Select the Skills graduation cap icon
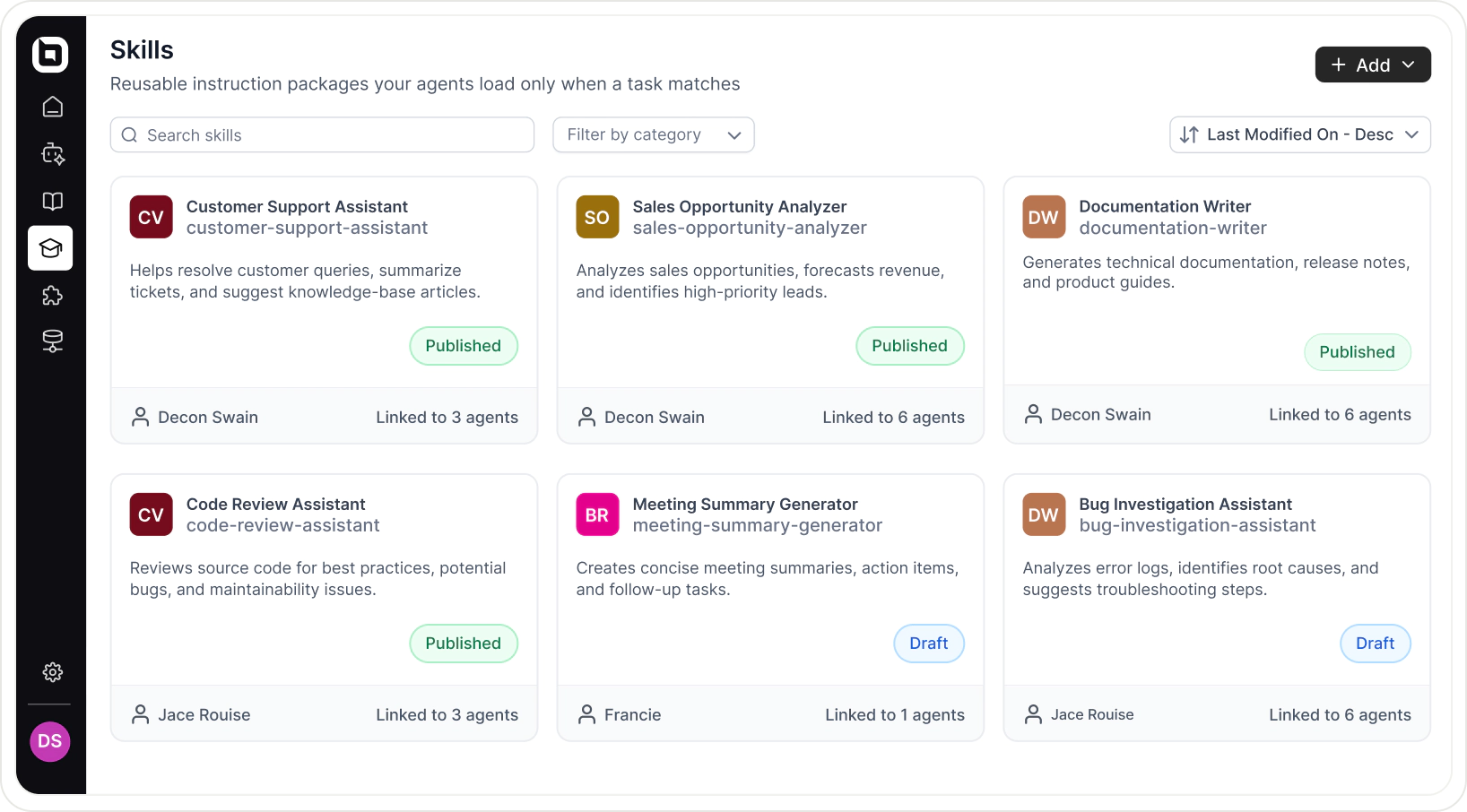The width and height of the screenshot is (1467, 812). coord(50,248)
